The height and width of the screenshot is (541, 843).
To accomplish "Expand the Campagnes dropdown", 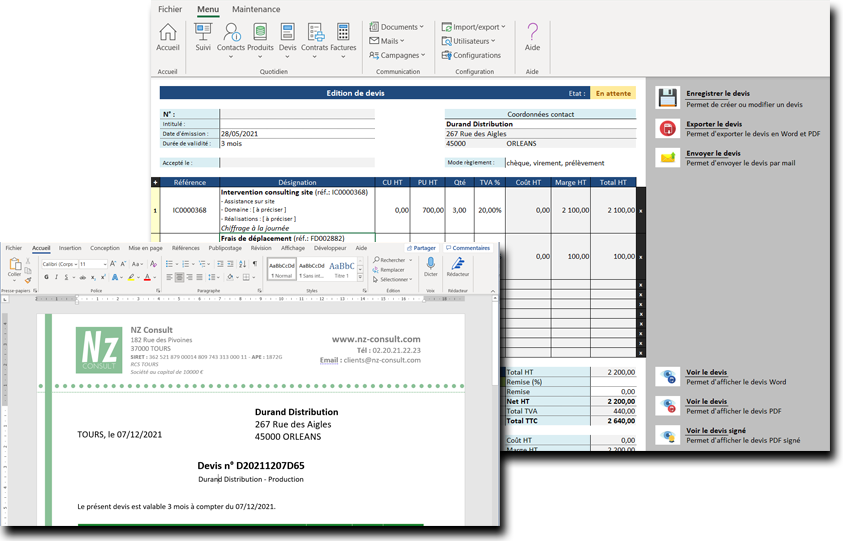I will click(397, 55).
